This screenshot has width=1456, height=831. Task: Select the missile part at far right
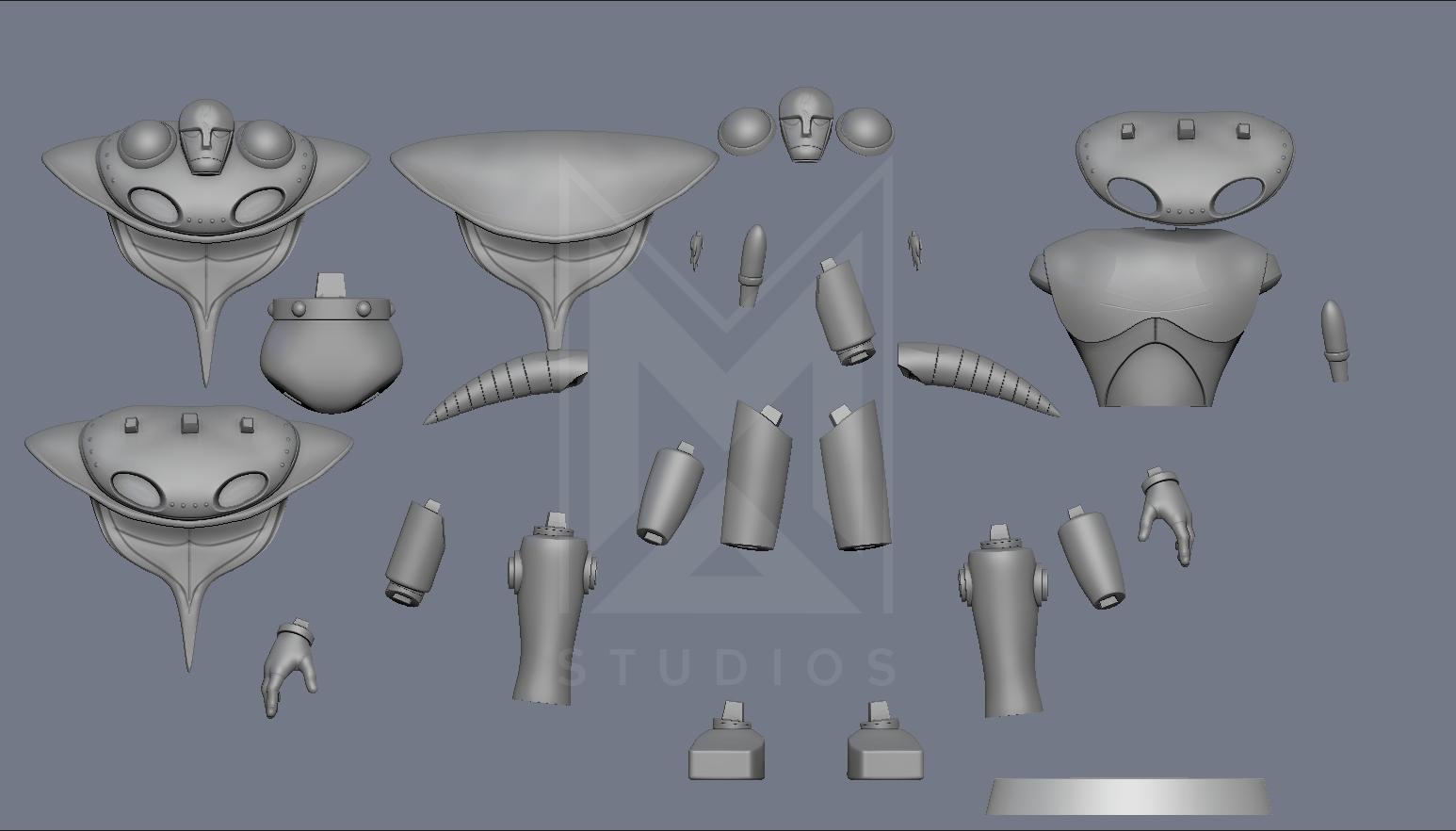click(x=1335, y=339)
